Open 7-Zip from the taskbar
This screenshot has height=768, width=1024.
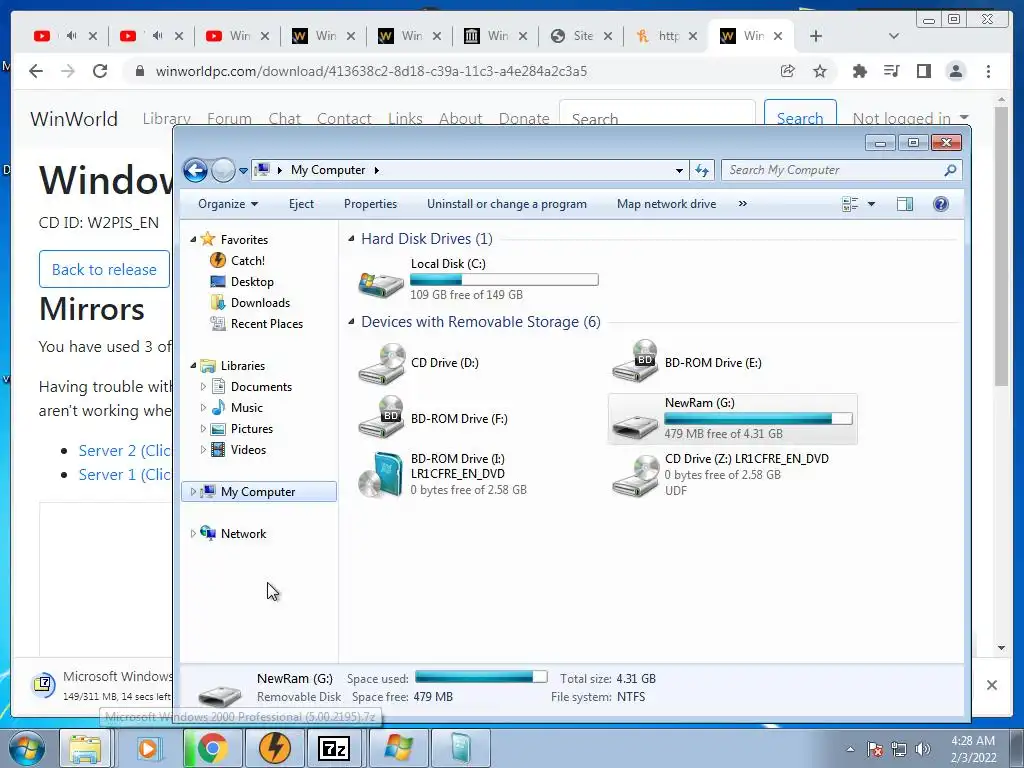tap(334, 748)
